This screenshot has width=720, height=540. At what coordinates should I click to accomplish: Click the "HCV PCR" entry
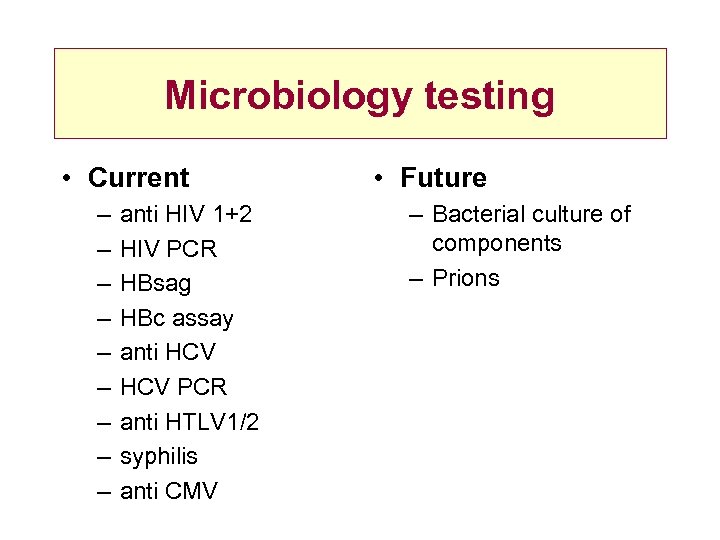click(173, 387)
